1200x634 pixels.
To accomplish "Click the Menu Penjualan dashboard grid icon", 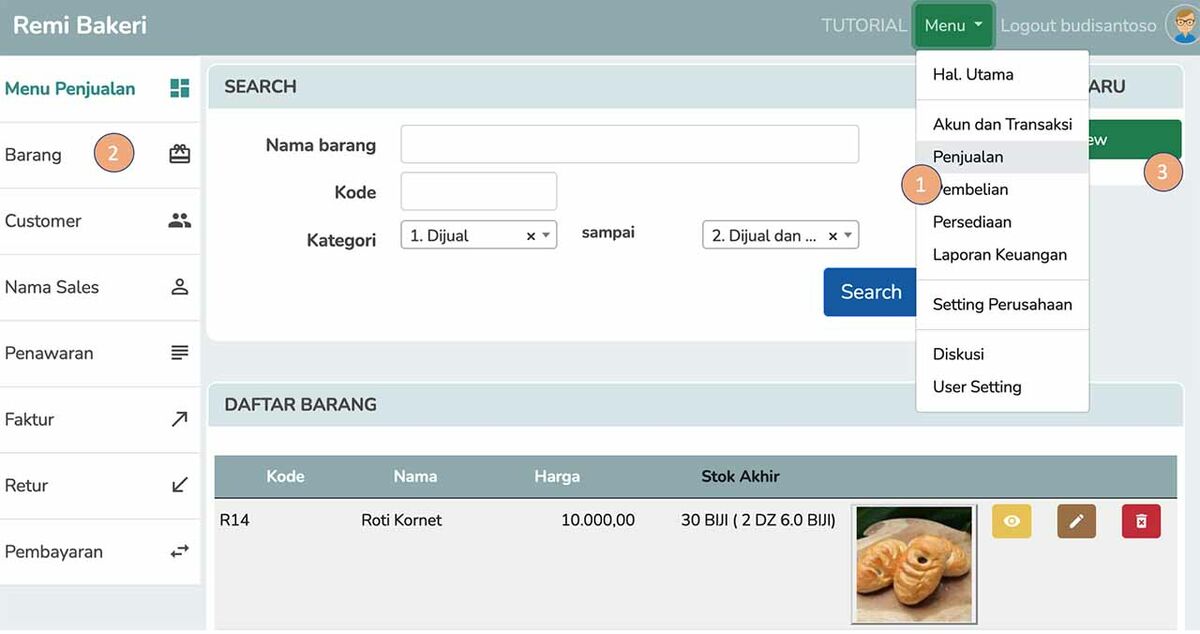I will [179, 88].
